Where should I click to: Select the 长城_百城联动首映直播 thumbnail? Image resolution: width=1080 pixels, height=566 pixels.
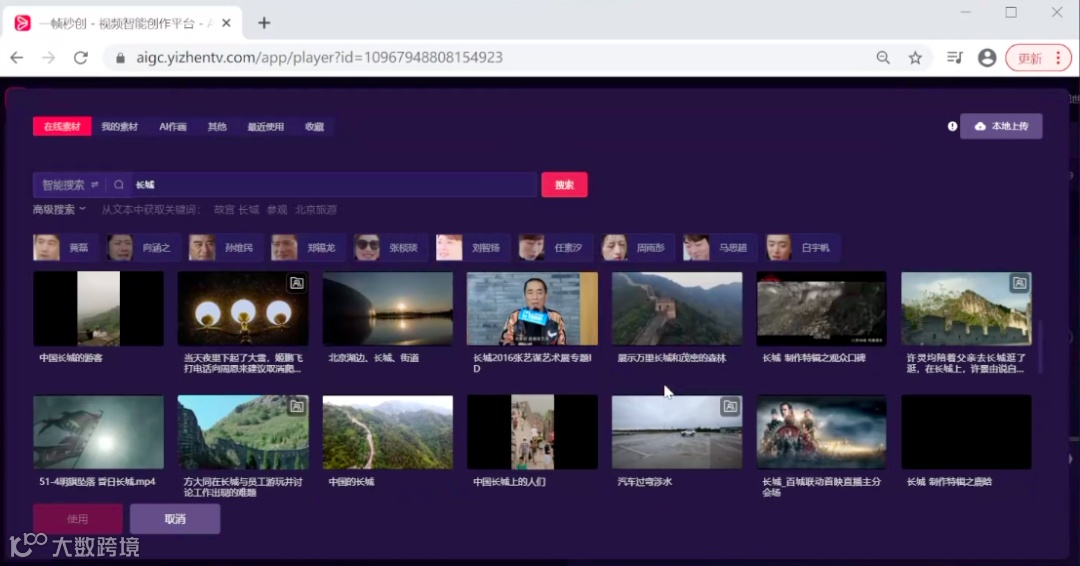click(x=822, y=432)
